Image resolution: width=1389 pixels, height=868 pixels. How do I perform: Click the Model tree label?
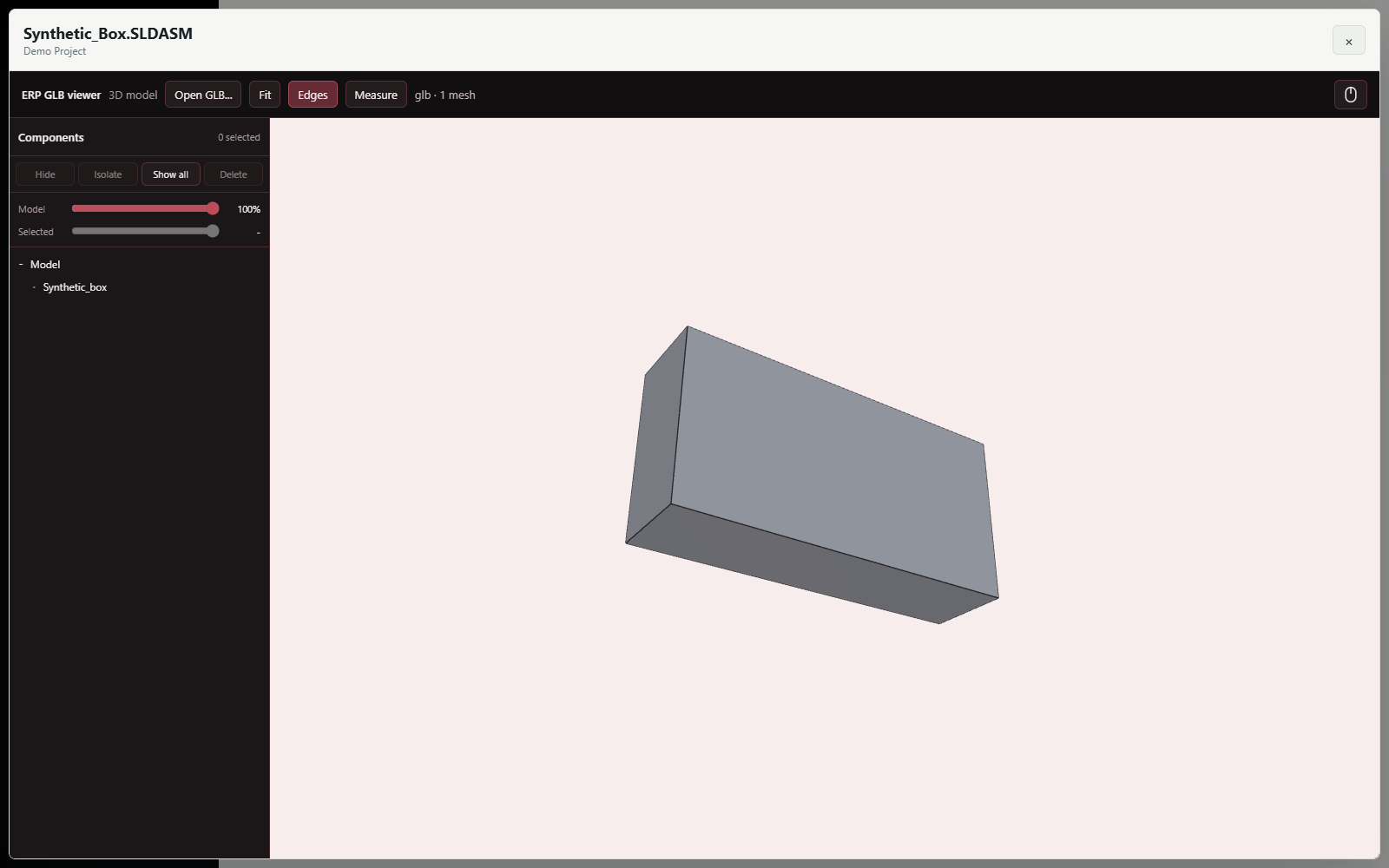45,265
